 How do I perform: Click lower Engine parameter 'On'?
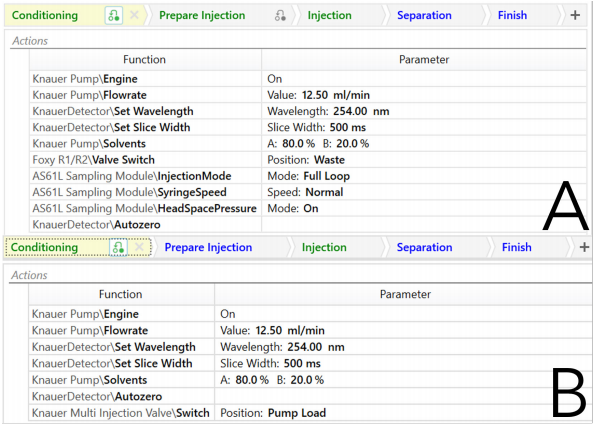tap(228, 314)
